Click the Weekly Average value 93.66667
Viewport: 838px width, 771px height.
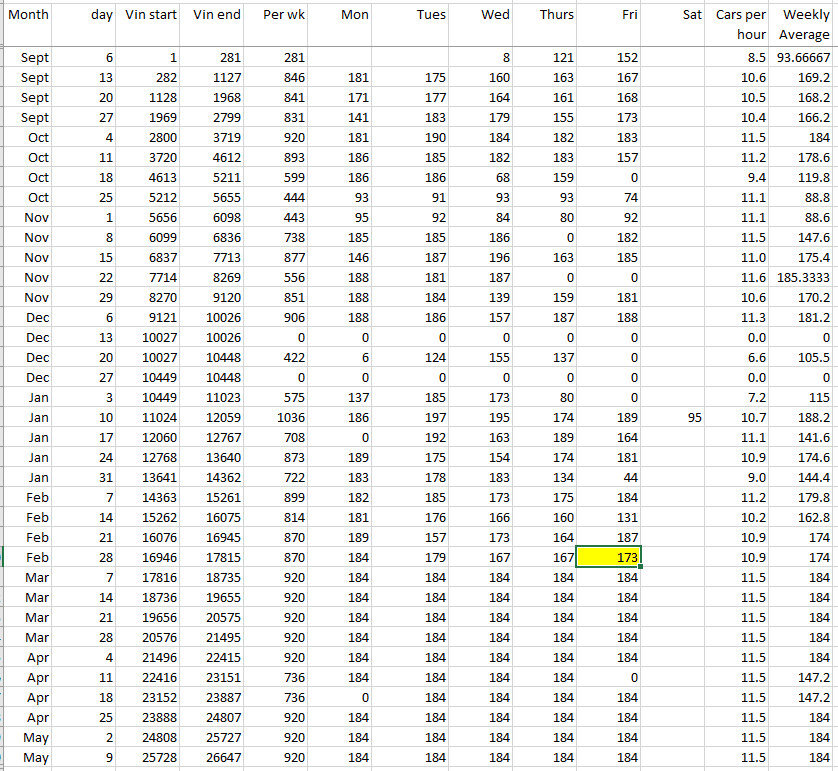[803, 57]
